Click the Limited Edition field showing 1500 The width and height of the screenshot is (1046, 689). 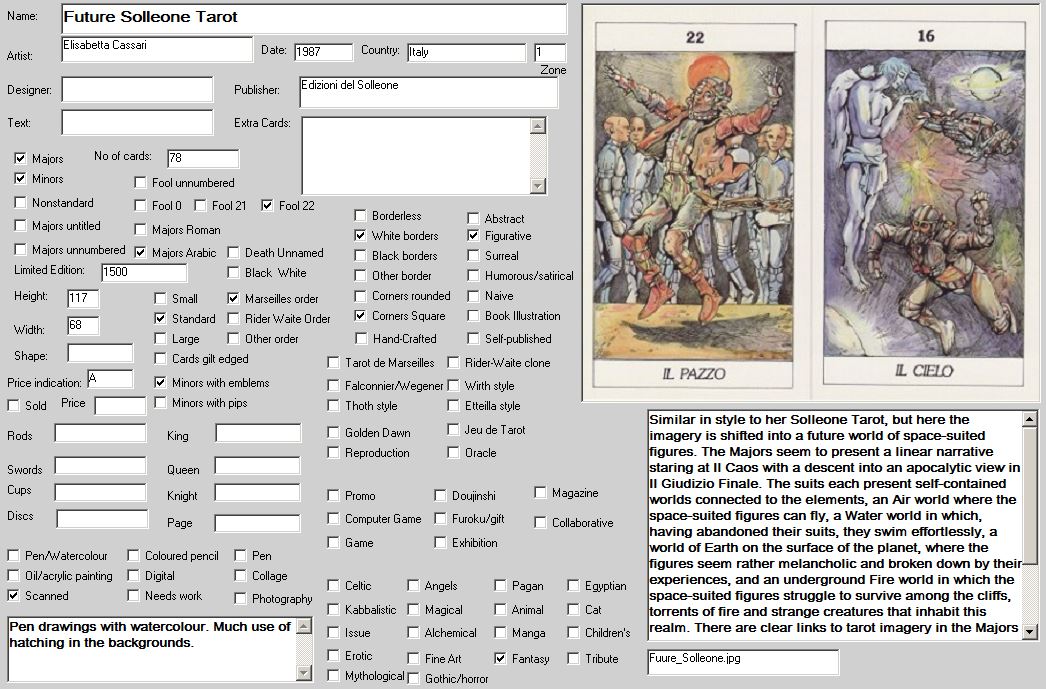click(144, 273)
